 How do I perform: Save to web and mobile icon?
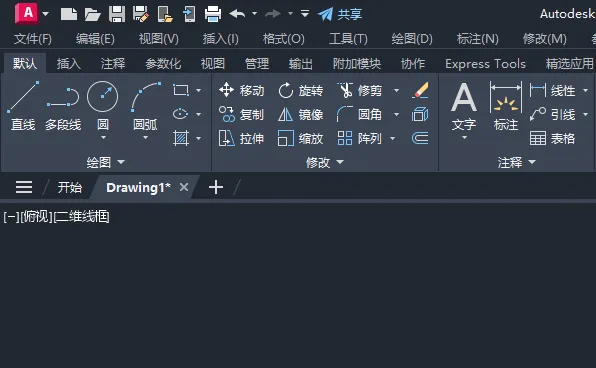click(x=189, y=14)
